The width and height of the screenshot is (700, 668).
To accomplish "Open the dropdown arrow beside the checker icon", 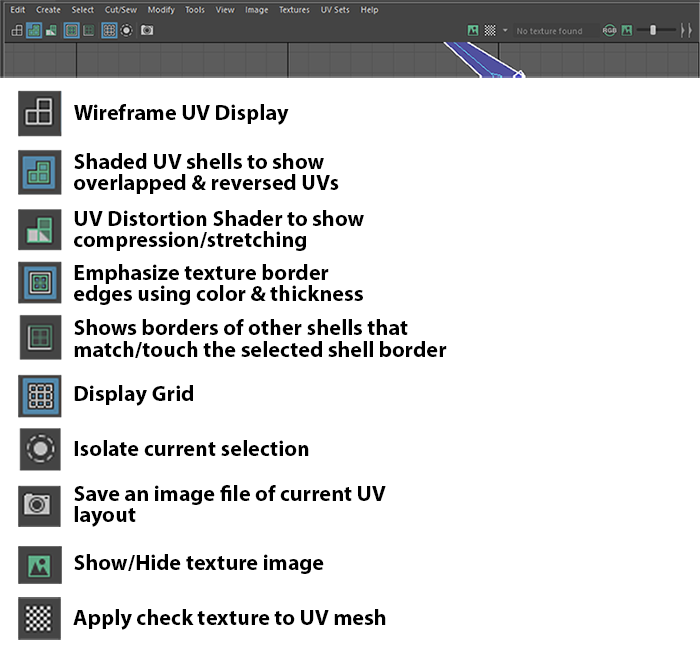I will pos(505,31).
